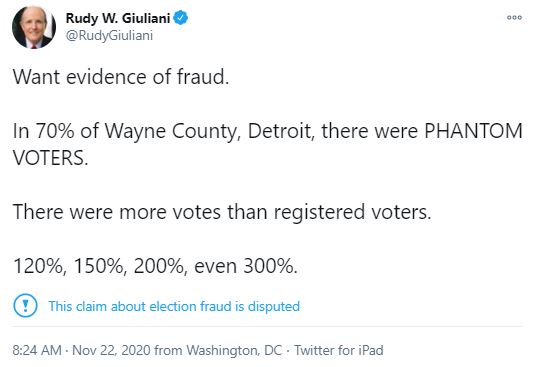Open the @RudyGiuliani handle link
Image resolution: width=535 pixels, height=367 pixels.
pyautogui.click(x=109, y=35)
